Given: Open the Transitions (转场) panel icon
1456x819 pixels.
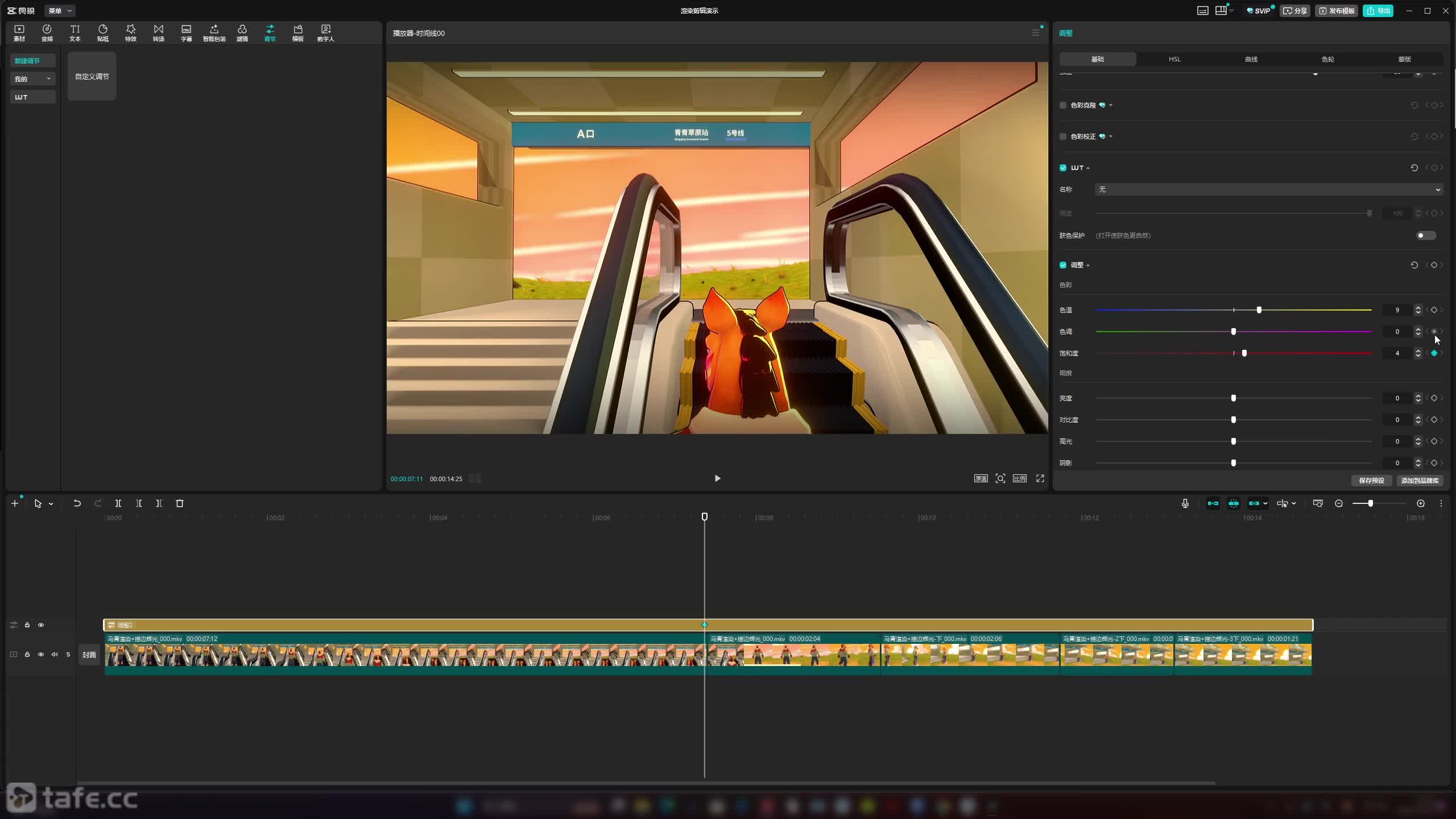Looking at the screenshot, I should point(158,32).
